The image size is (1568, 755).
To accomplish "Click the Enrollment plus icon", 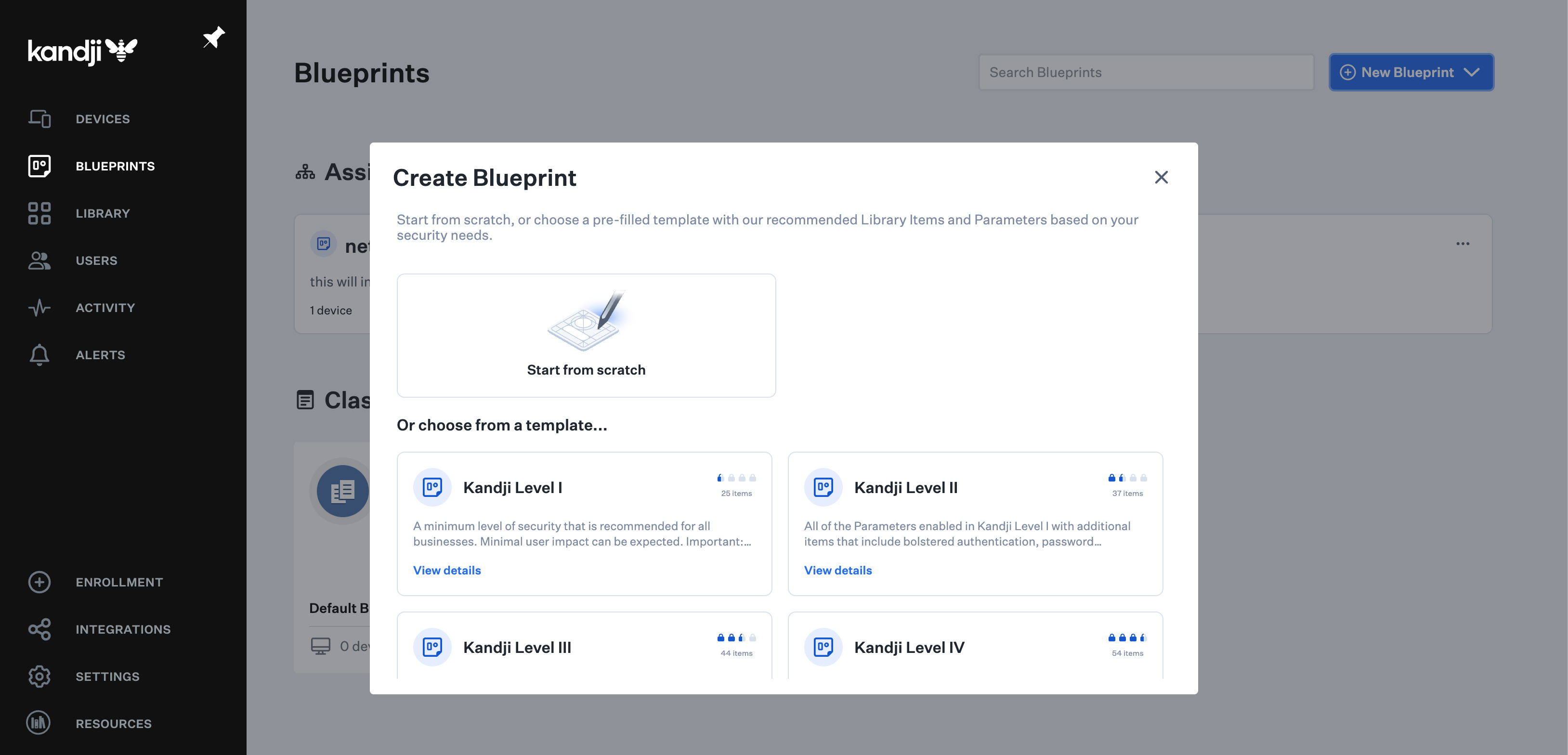I will pyautogui.click(x=39, y=582).
